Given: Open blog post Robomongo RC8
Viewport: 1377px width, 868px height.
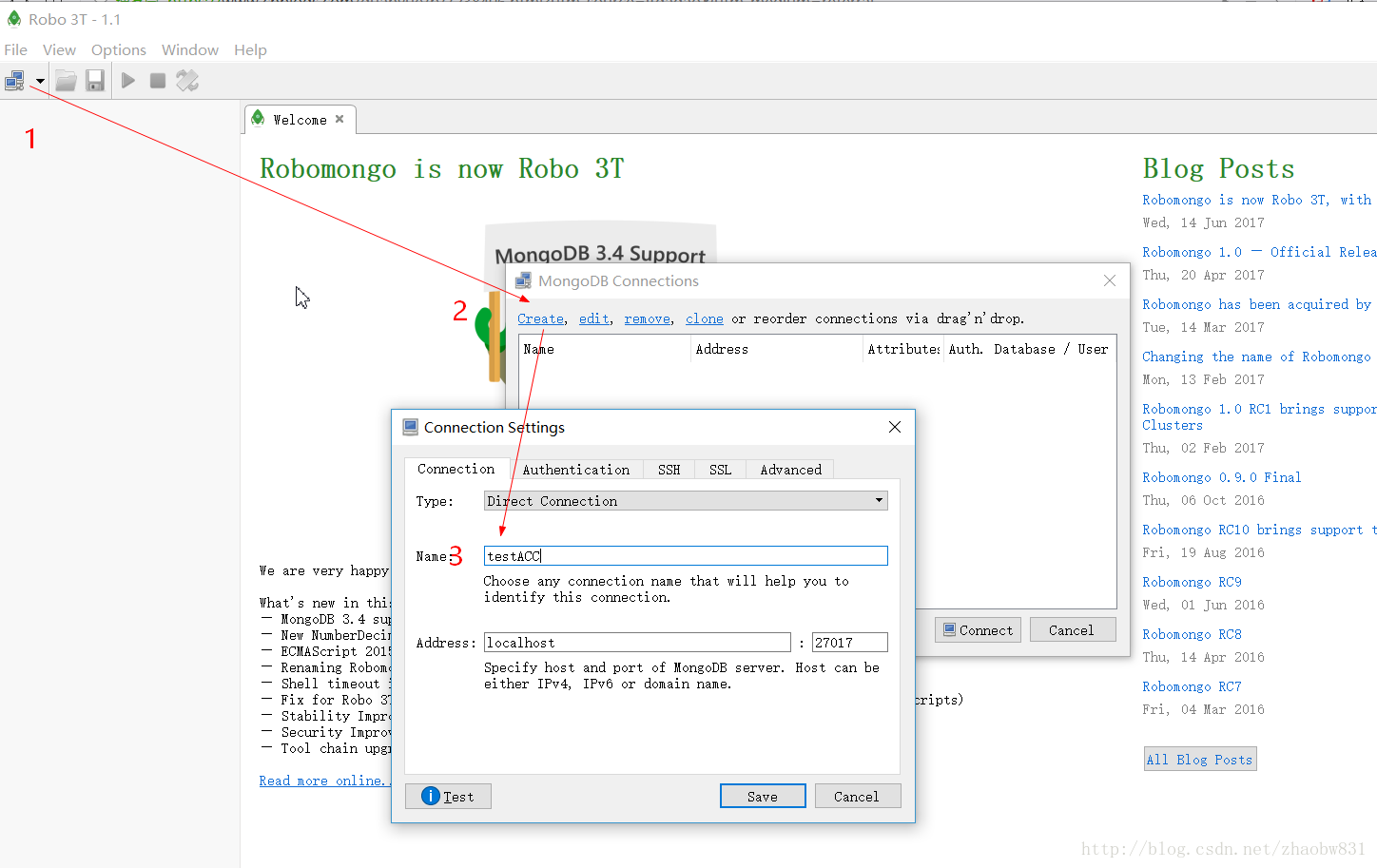Looking at the screenshot, I should pyautogui.click(x=1193, y=634).
